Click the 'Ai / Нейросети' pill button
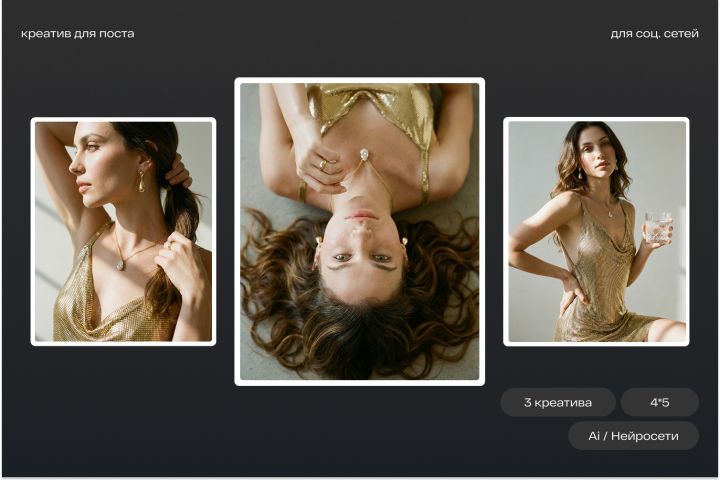The image size is (720, 480). (x=634, y=436)
